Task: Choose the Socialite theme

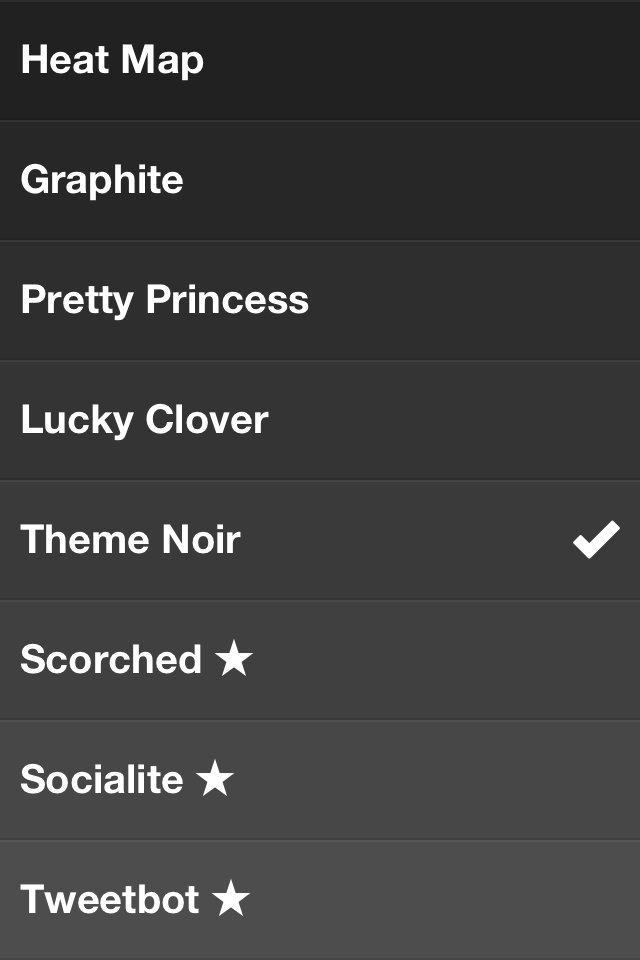Action: pyautogui.click(x=320, y=780)
